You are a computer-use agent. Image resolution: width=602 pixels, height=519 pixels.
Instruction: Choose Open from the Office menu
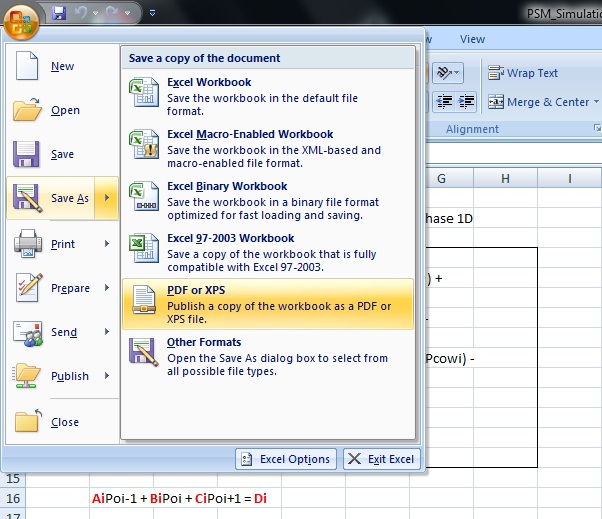click(62, 110)
